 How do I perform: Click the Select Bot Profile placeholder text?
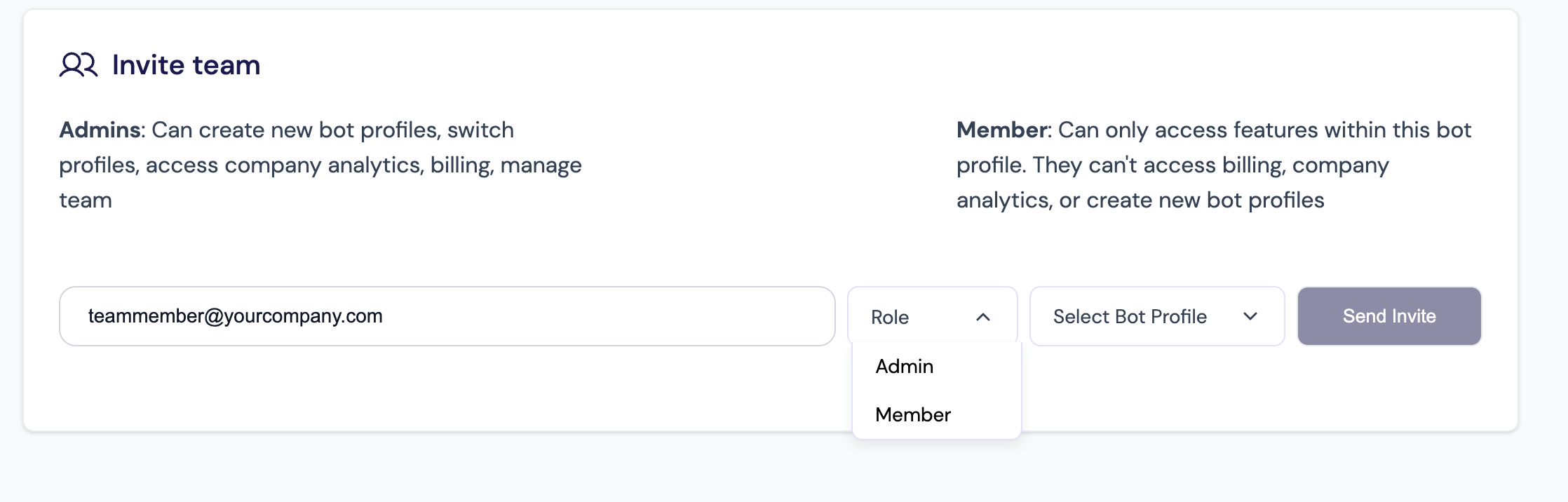tap(1130, 317)
